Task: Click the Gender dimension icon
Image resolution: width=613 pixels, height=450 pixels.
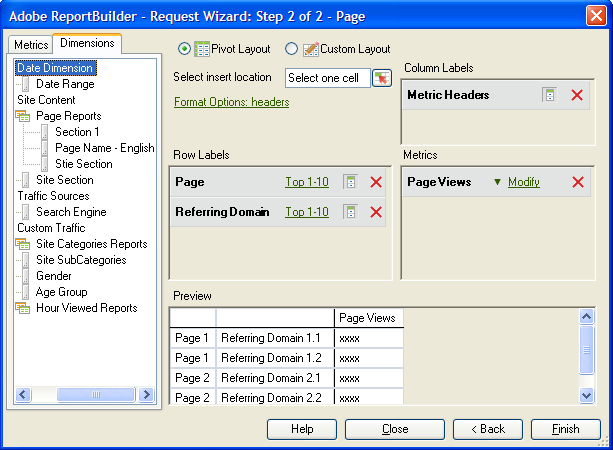Action: point(26,276)
